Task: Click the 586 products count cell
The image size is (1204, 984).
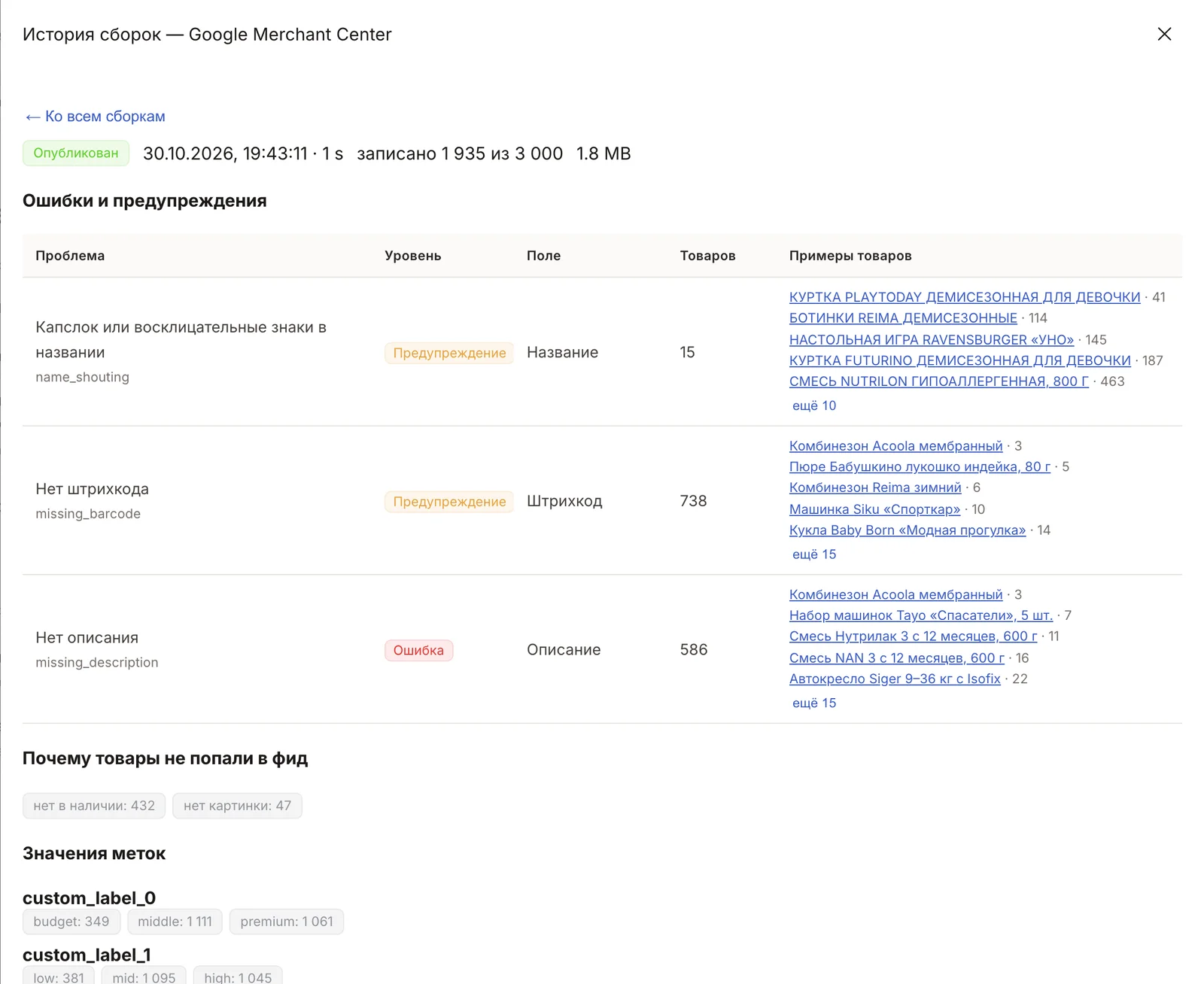Action: point(693,649)
